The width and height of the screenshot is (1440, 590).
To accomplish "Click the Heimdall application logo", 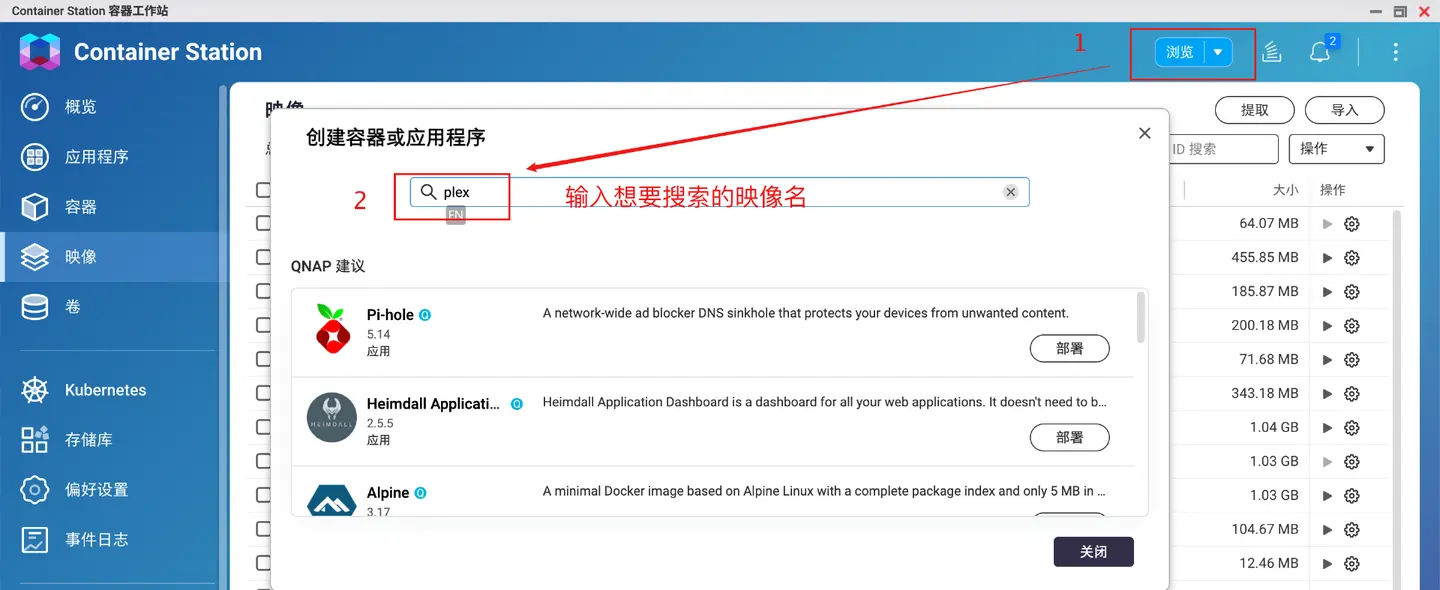I will click(332, 417).
